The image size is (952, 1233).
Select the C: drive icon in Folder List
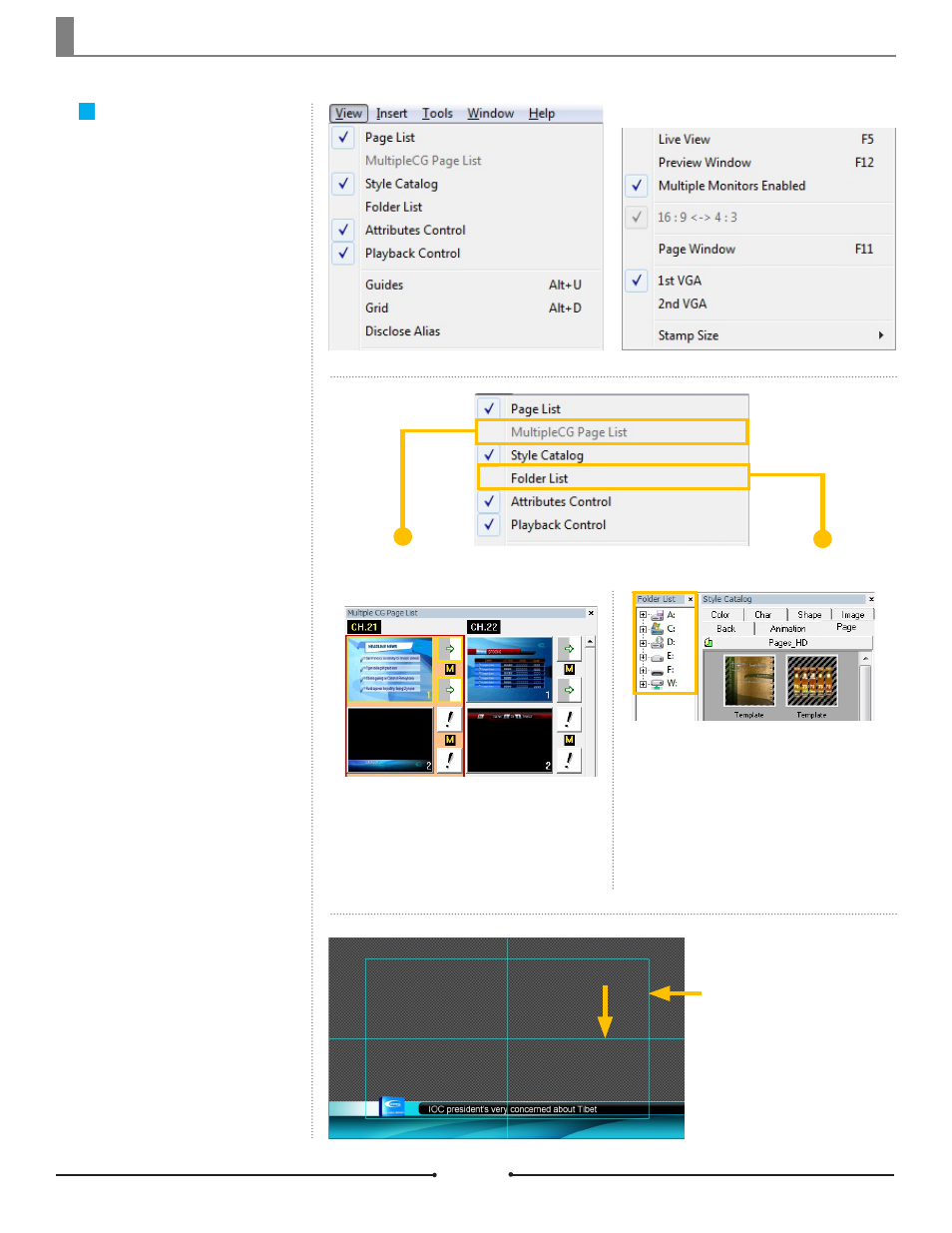pos(658,629)
